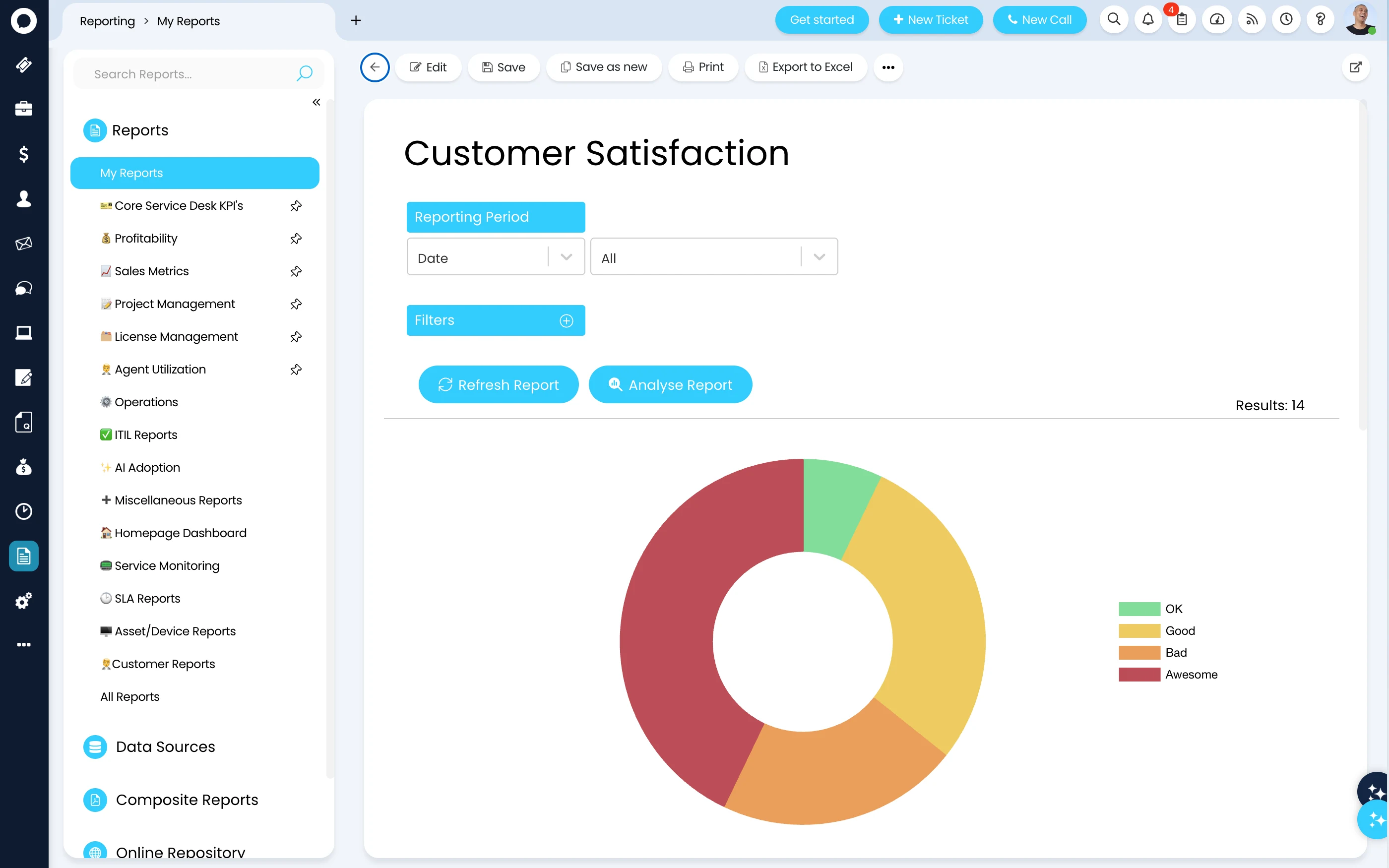The height and width of the screenshot is (868, 1389).
Task: Open a new tab with plus button
Action: pos(356,20)
